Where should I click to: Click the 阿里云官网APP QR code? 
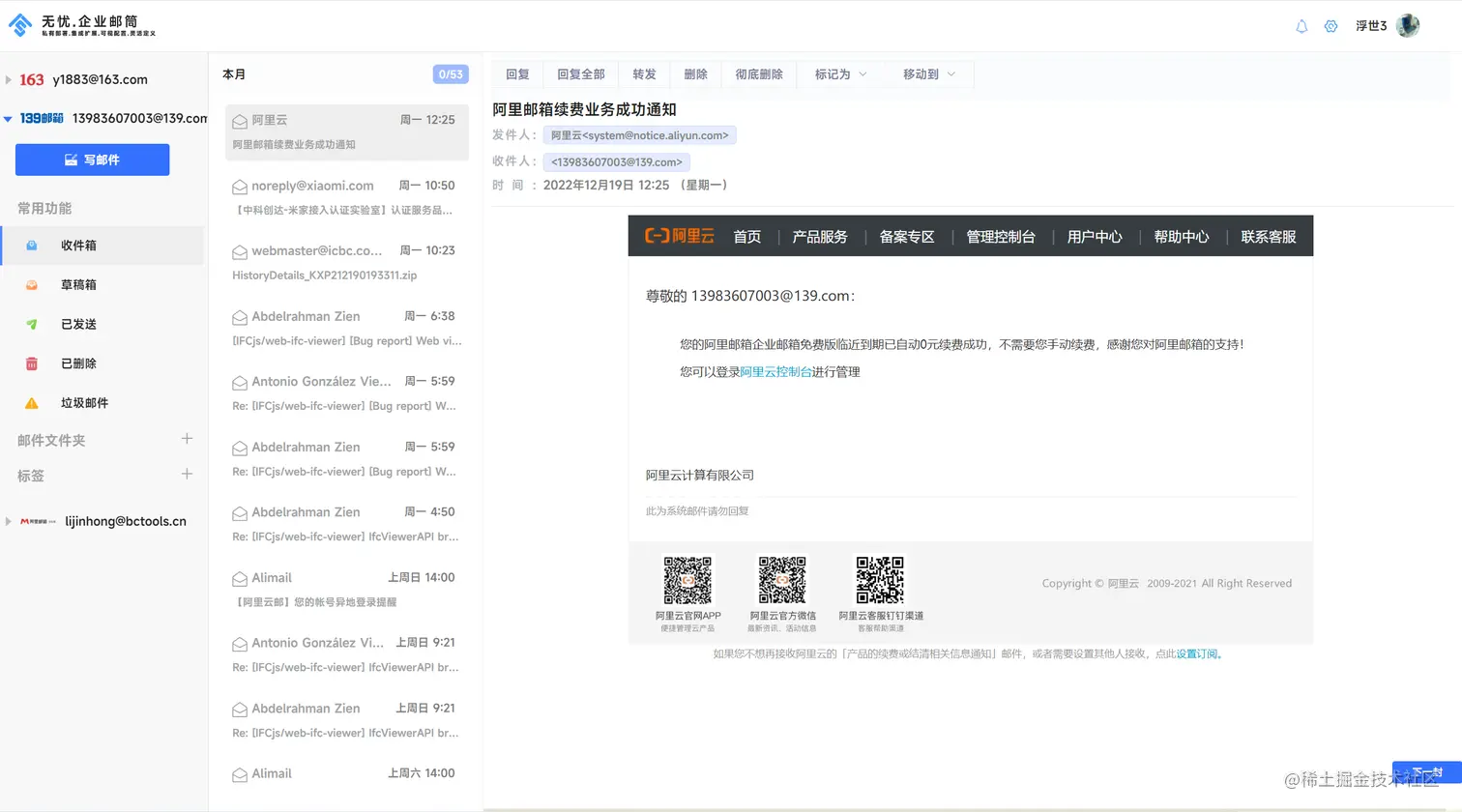[x=687, y=580]
